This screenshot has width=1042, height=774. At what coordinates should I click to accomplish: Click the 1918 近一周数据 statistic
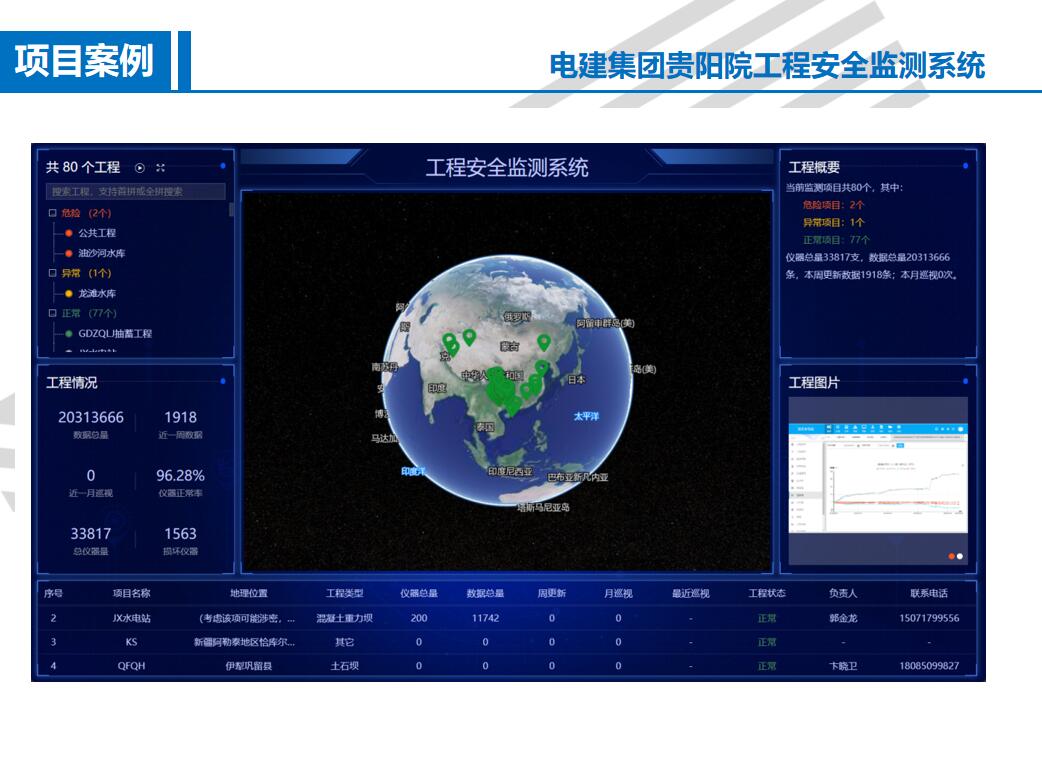[x=180, y=423]
